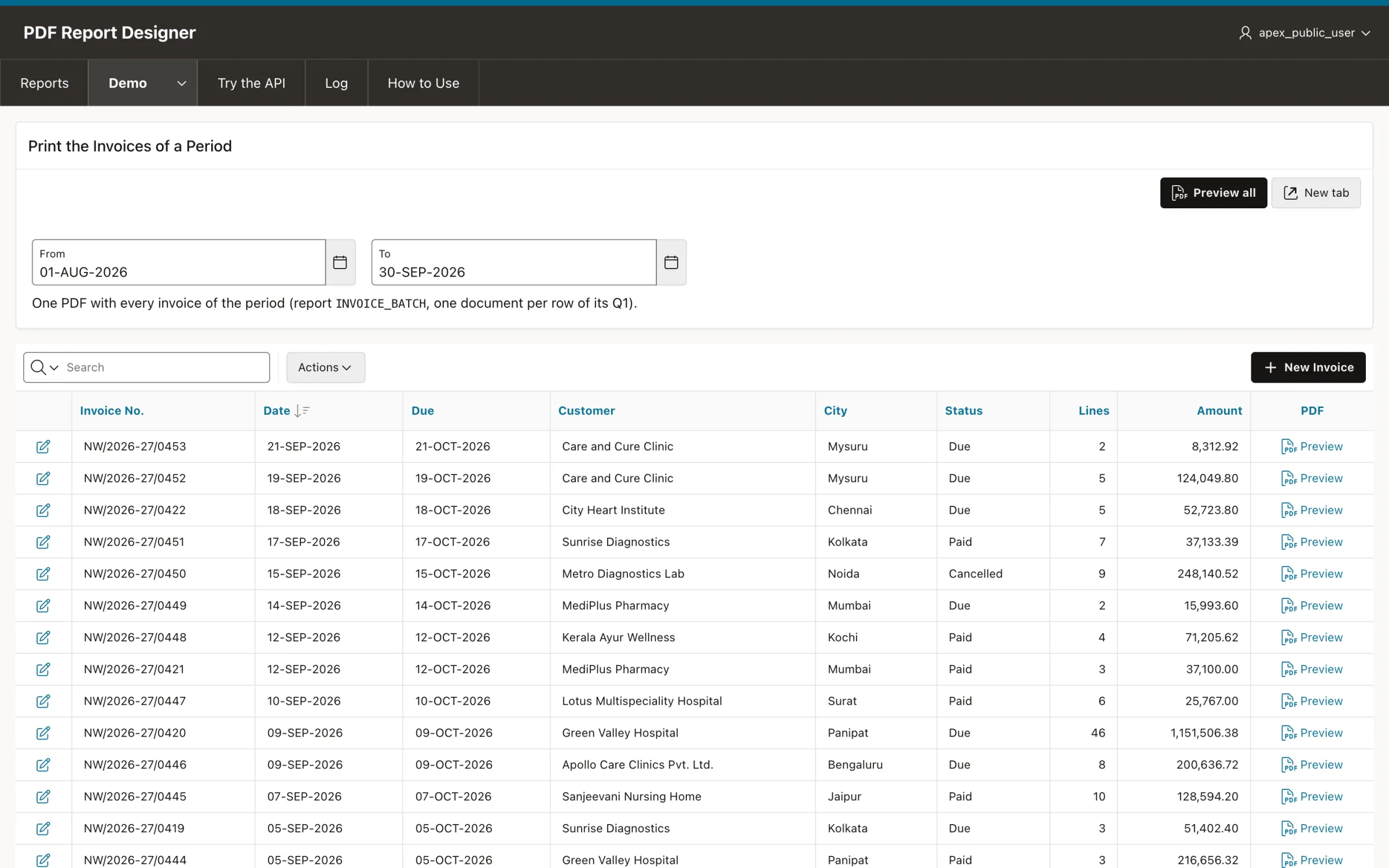This screenshot has height=868, width=1389.
Task: Click the PDF column header
Action: click(1312, 411)
